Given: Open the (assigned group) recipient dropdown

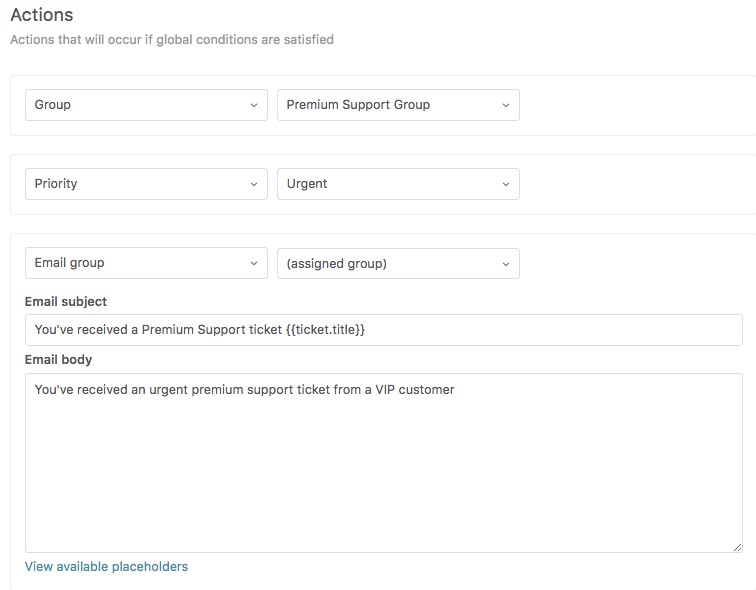Looking at the screenshot, I should 397,263.
